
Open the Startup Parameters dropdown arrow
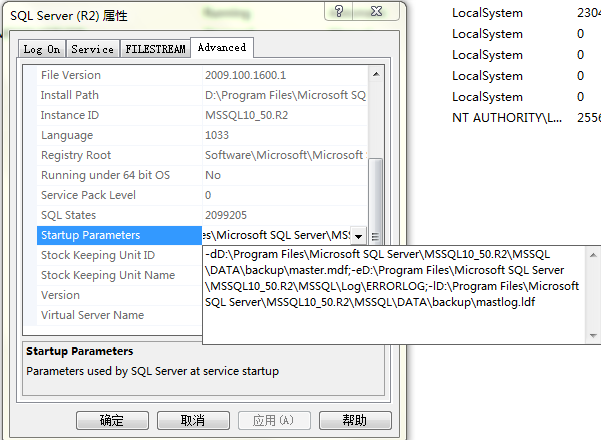[358, 236]
